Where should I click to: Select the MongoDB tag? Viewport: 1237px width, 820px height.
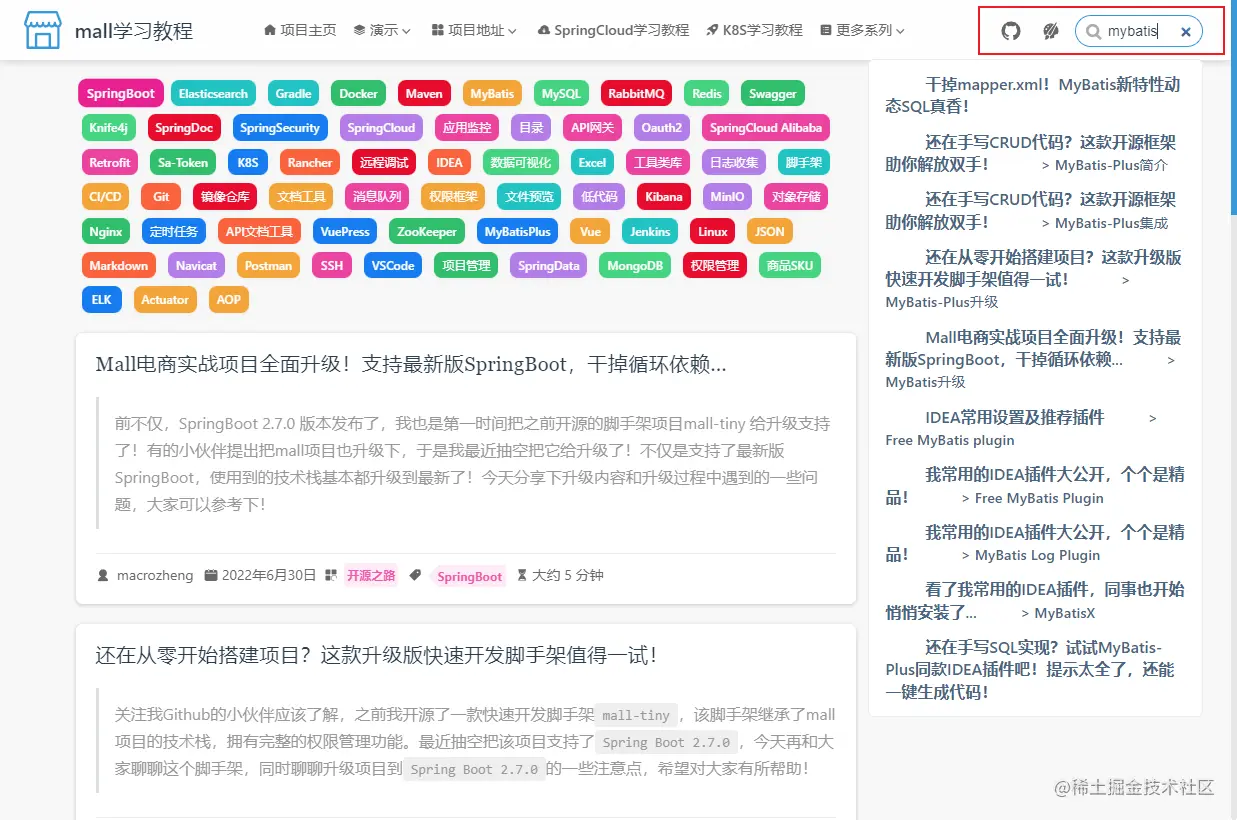click(x=635, y=265)
